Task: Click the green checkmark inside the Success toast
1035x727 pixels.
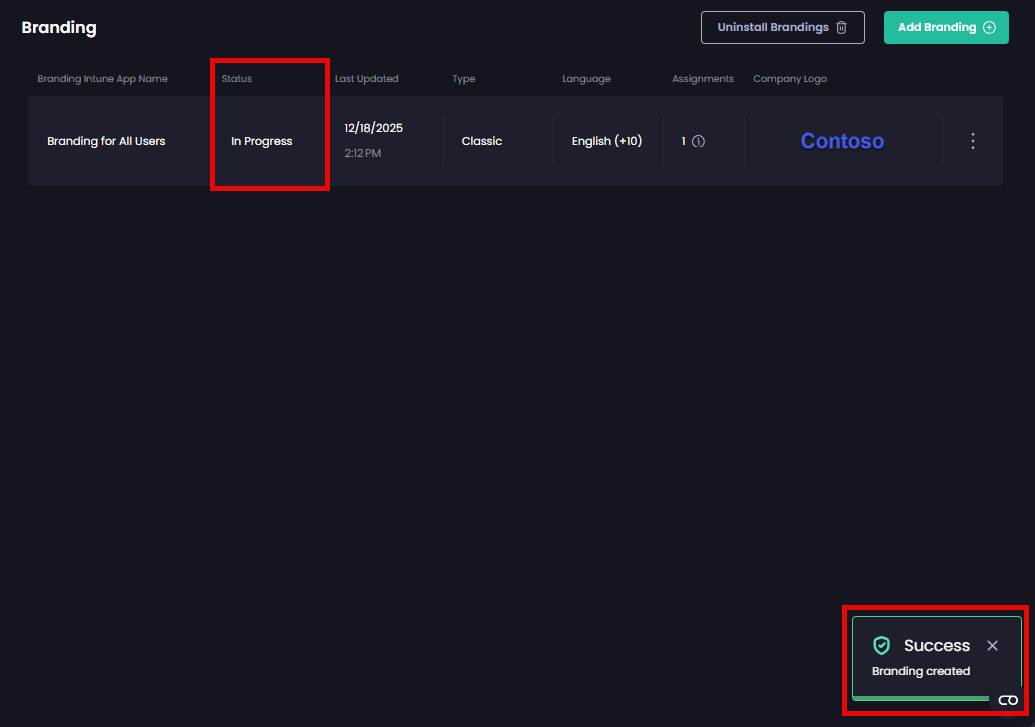Action: pyautogui.click(x=883, y=645)
